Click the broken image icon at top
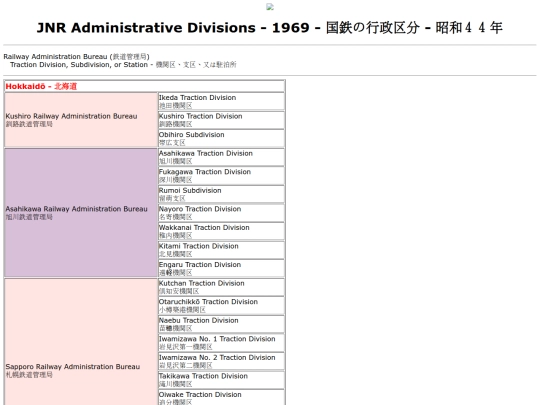The height and width of the screenshot is (405, 540). [270, 7]
